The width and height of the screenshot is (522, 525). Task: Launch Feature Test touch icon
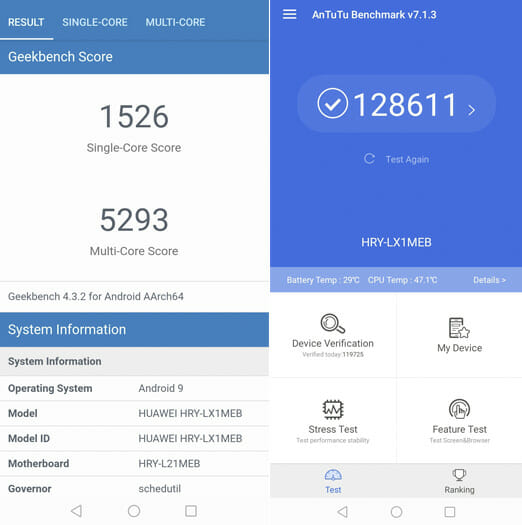tap(459, 409)
